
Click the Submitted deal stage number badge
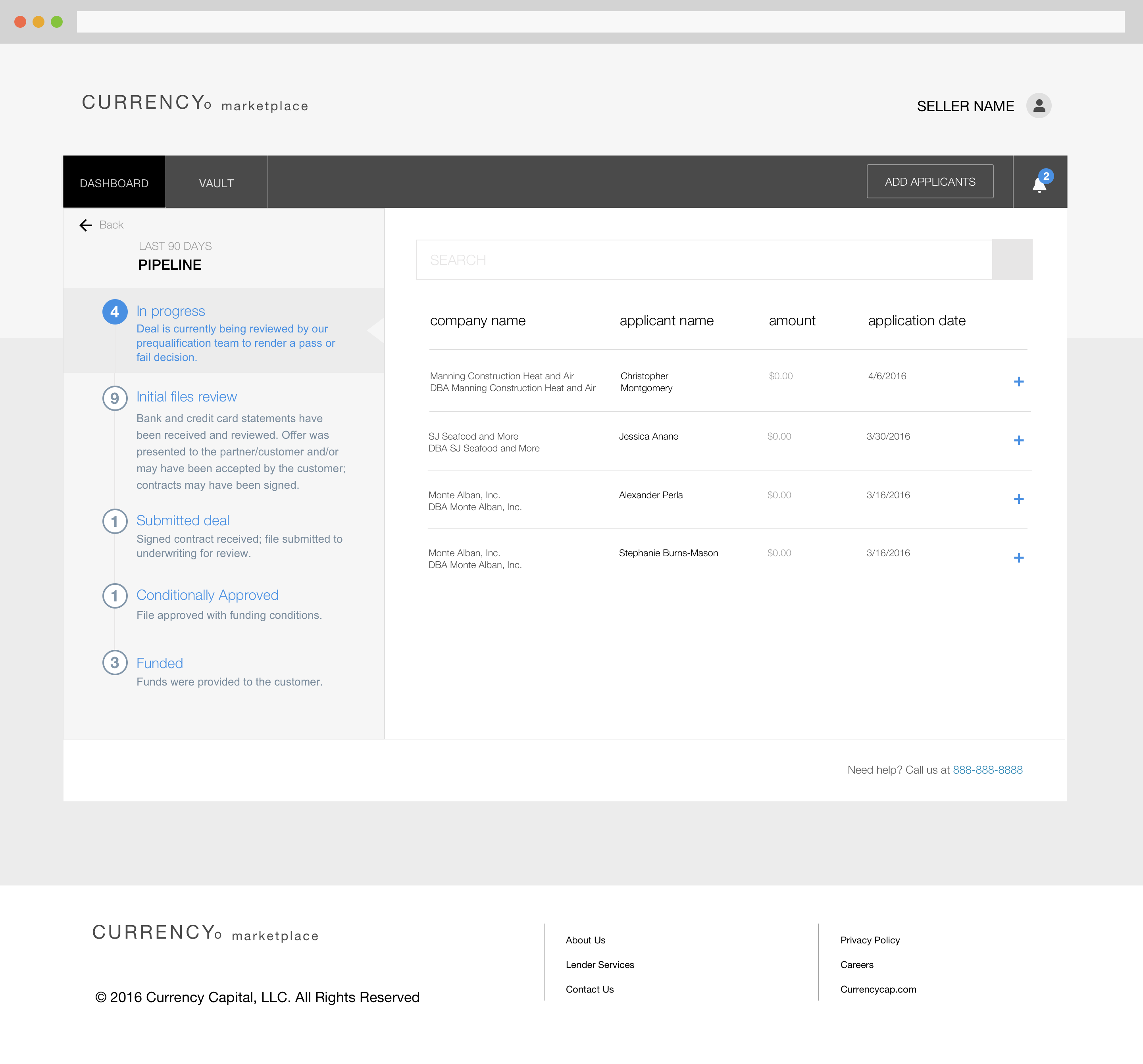pyautogui.click(x=115, y=521)
